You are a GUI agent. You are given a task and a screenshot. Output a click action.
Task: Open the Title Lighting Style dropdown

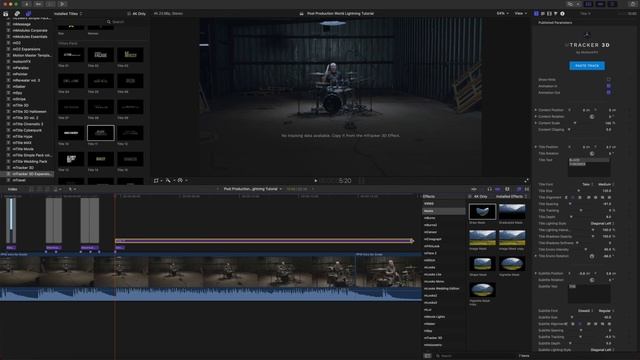coord(602,223)
